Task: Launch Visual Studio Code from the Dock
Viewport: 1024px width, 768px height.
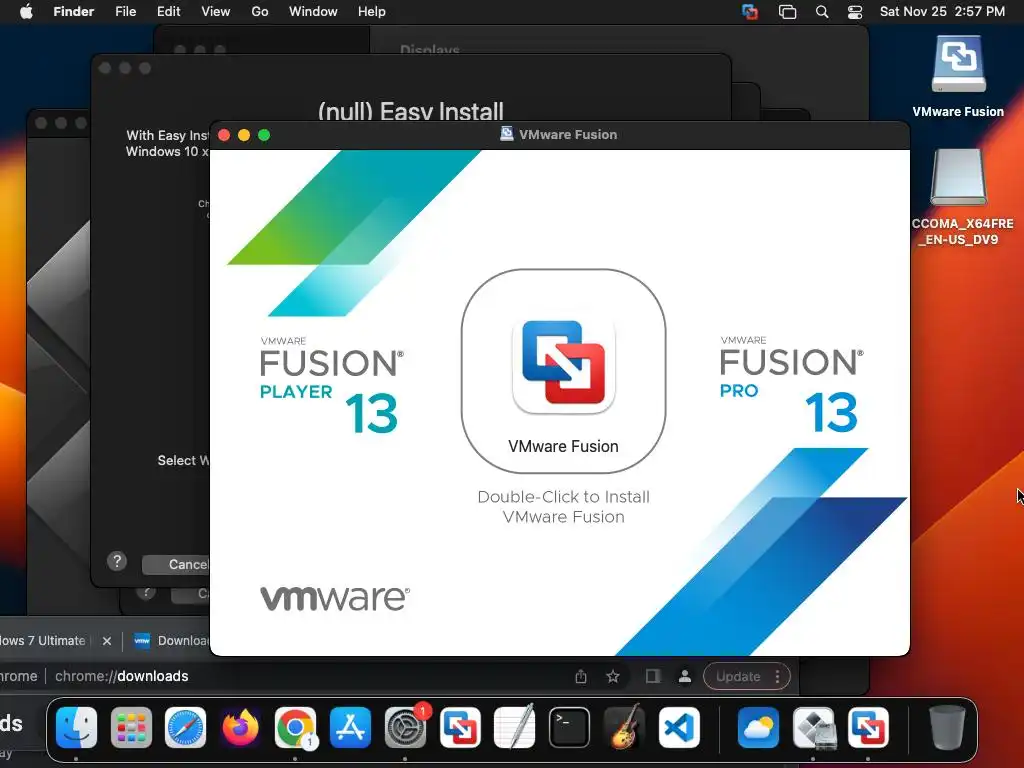Action: 679,727
